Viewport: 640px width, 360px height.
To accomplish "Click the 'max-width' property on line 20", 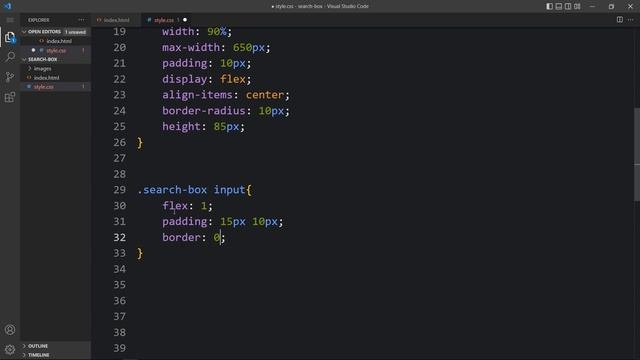I will [191, 48].
